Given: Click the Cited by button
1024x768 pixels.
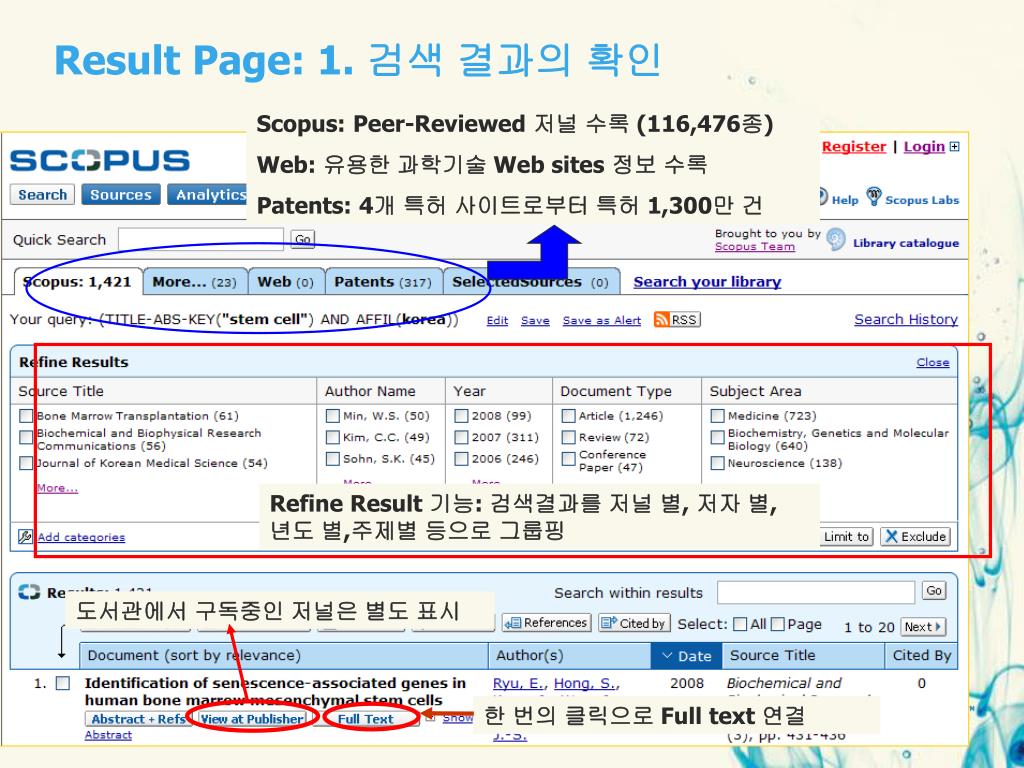Looking at the screenshot, I should coord(632,623).
